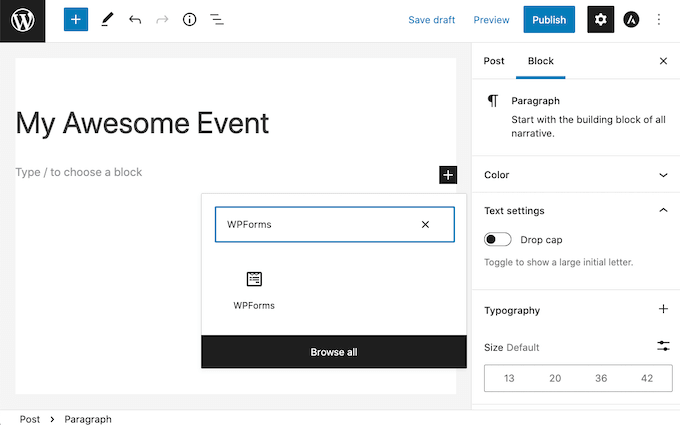Click the Redo arrow icon
680x425 pixels.
click(x=162, y=20)
